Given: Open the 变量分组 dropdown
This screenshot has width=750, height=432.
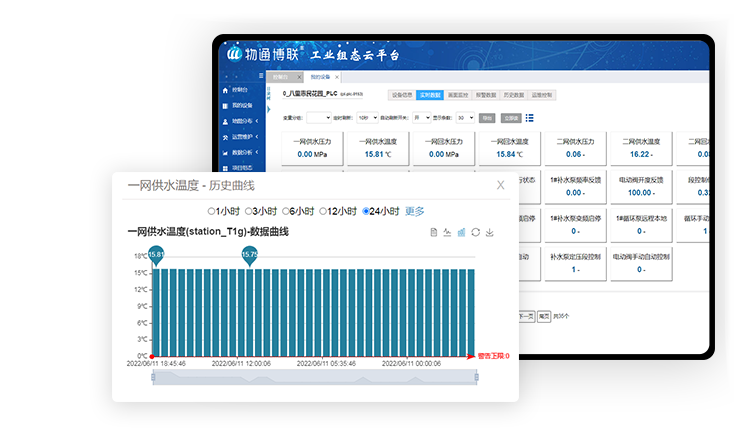Looking at the screenshot, I should point(319,117).
